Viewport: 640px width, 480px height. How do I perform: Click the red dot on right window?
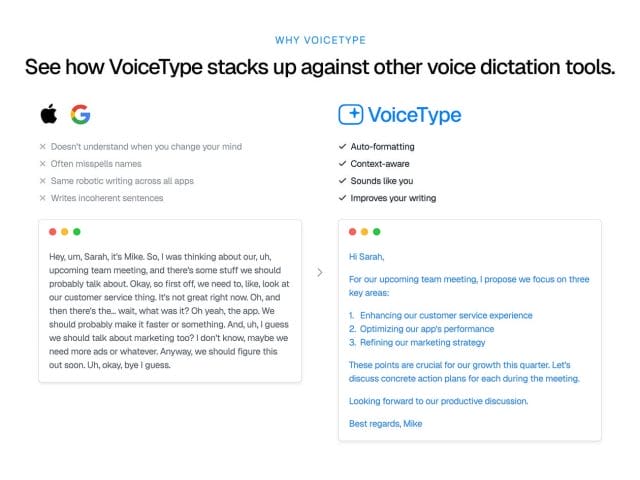point(353,232)
